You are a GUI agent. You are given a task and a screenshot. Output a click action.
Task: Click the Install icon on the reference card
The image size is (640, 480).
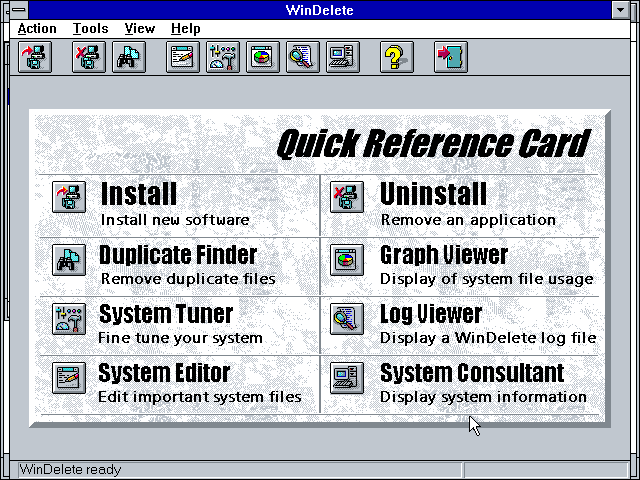69,197
